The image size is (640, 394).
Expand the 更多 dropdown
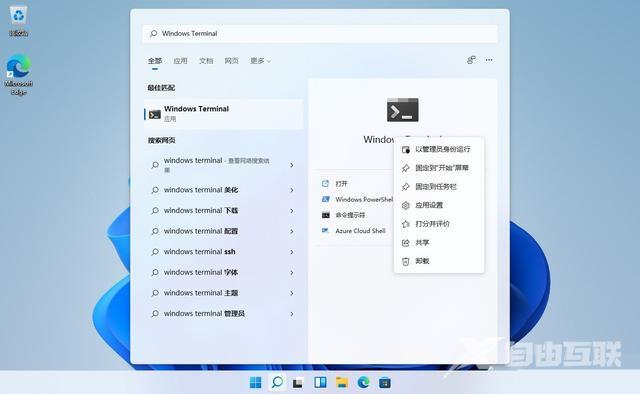pyautogui.click(x=260, y=61)
